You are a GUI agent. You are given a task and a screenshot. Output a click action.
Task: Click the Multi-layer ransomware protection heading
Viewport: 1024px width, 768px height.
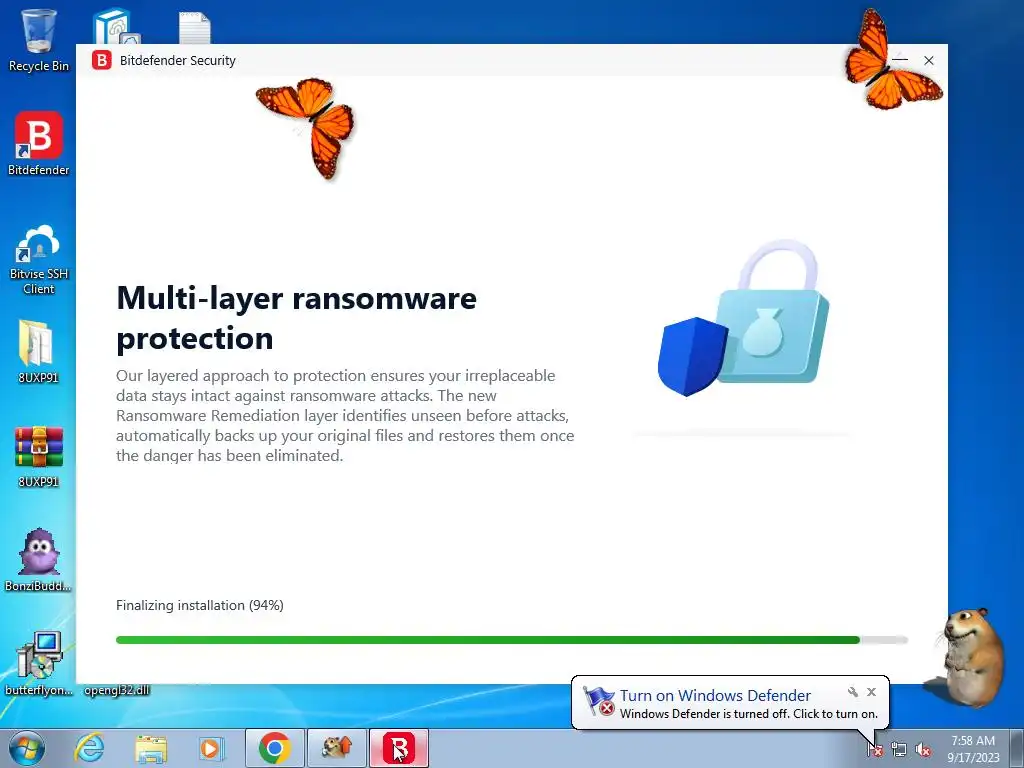[296, 318]
